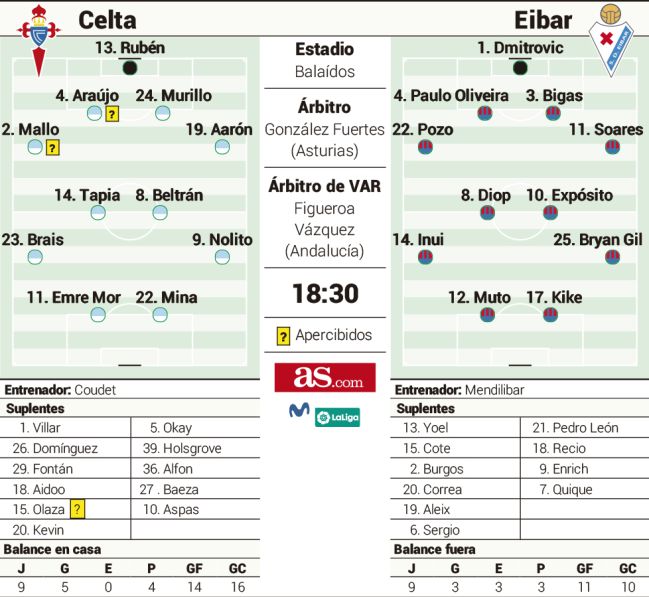Click the Celta club crest
Image resolution: width=649 pixels, height=597 pixels.
pos(39,40)
